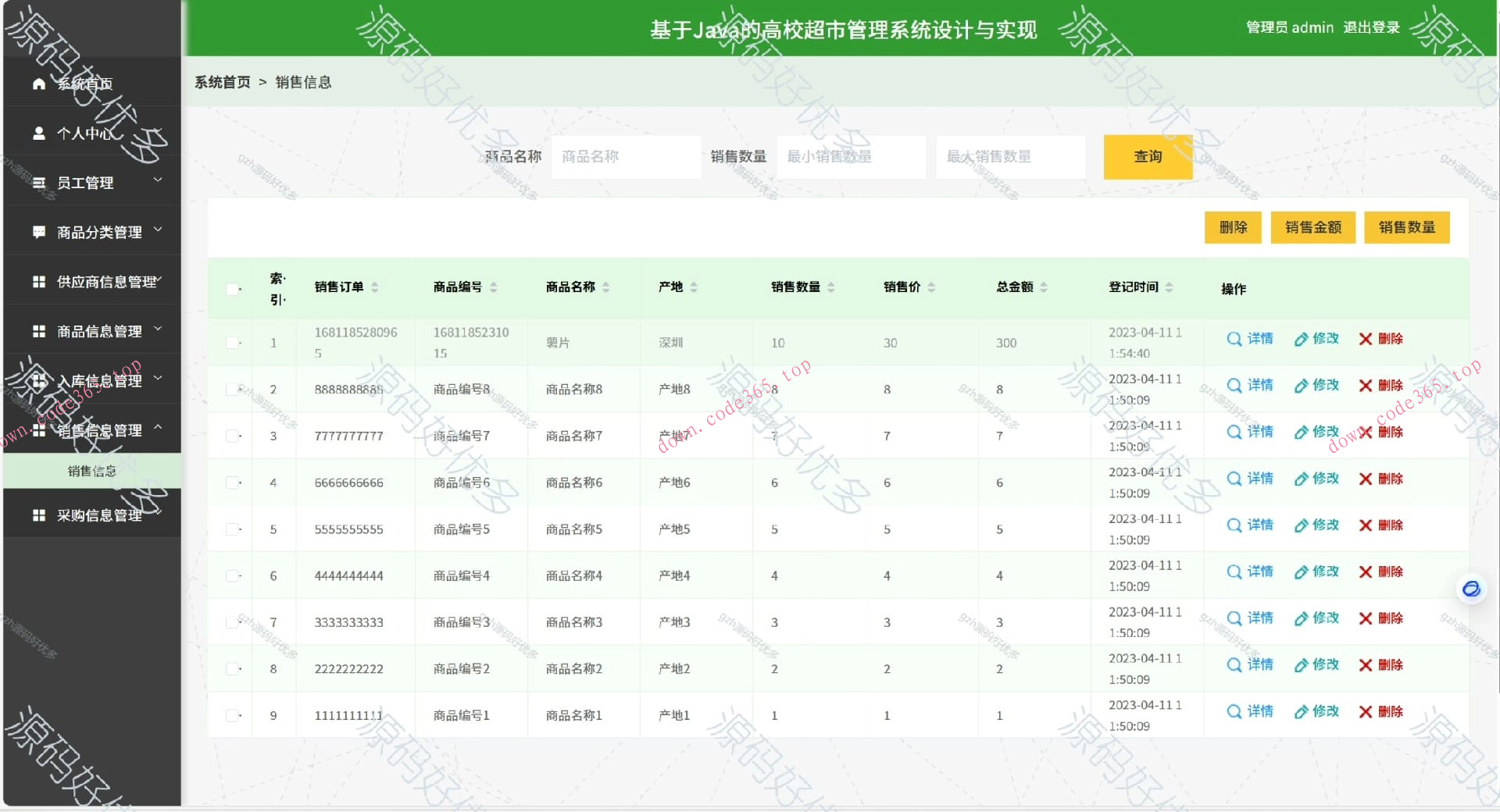Image resolution: width=1500 pixels, height=812 pixels.
Task: Check the checkbox for 商品编号5 row
Action: (230, 529)
